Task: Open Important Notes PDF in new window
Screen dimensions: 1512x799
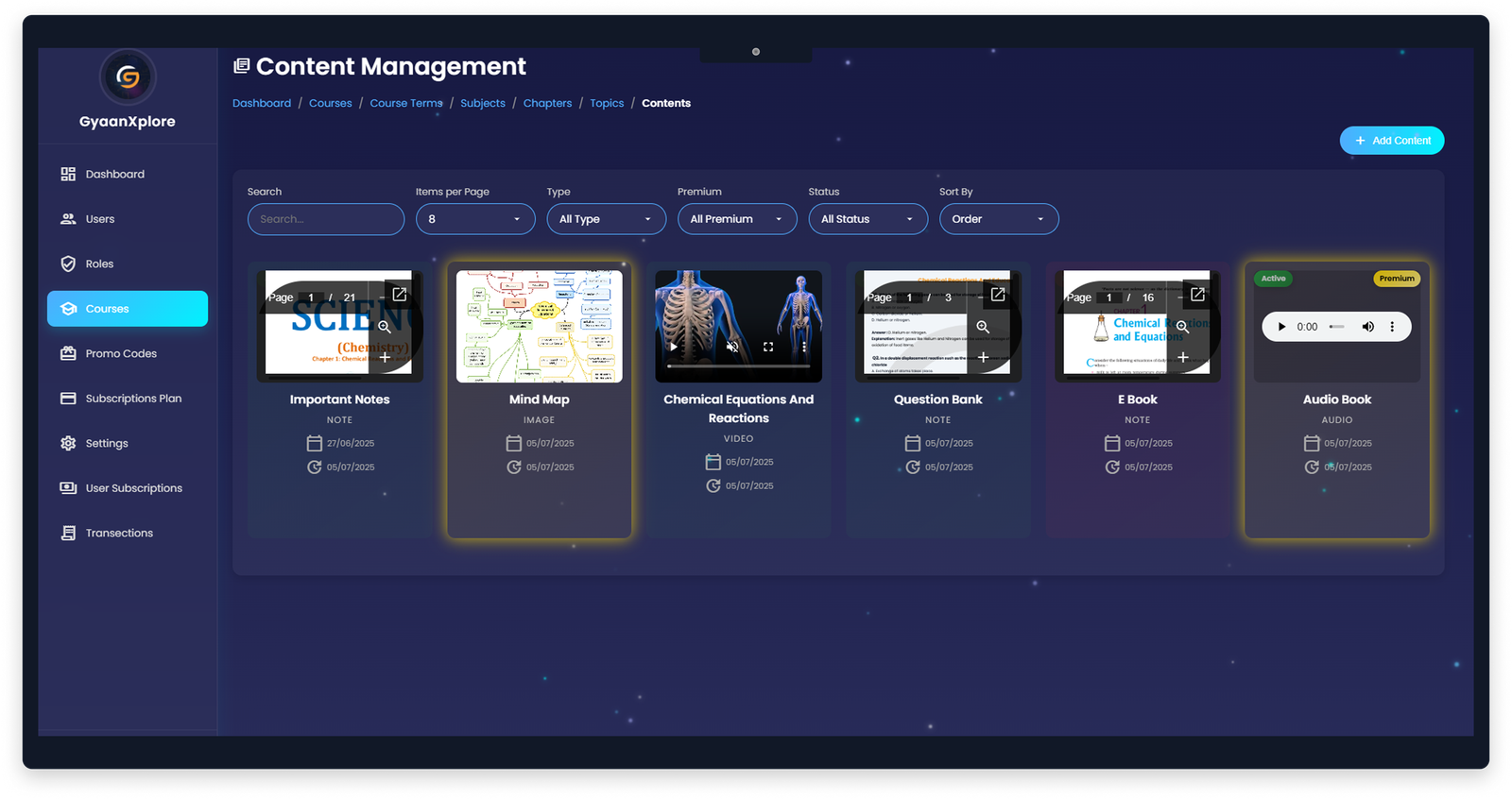Action: [400, 295]
